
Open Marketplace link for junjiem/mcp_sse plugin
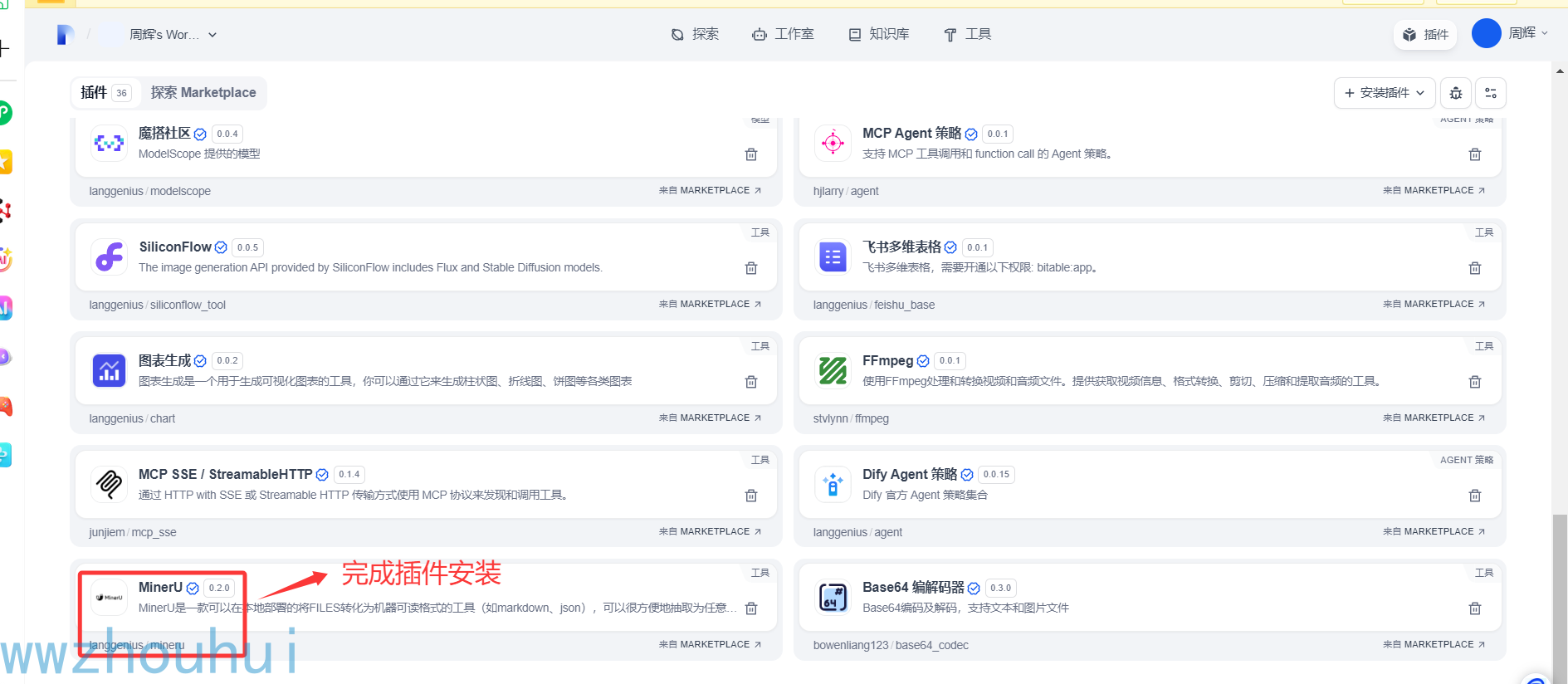(x=710, y=531)
